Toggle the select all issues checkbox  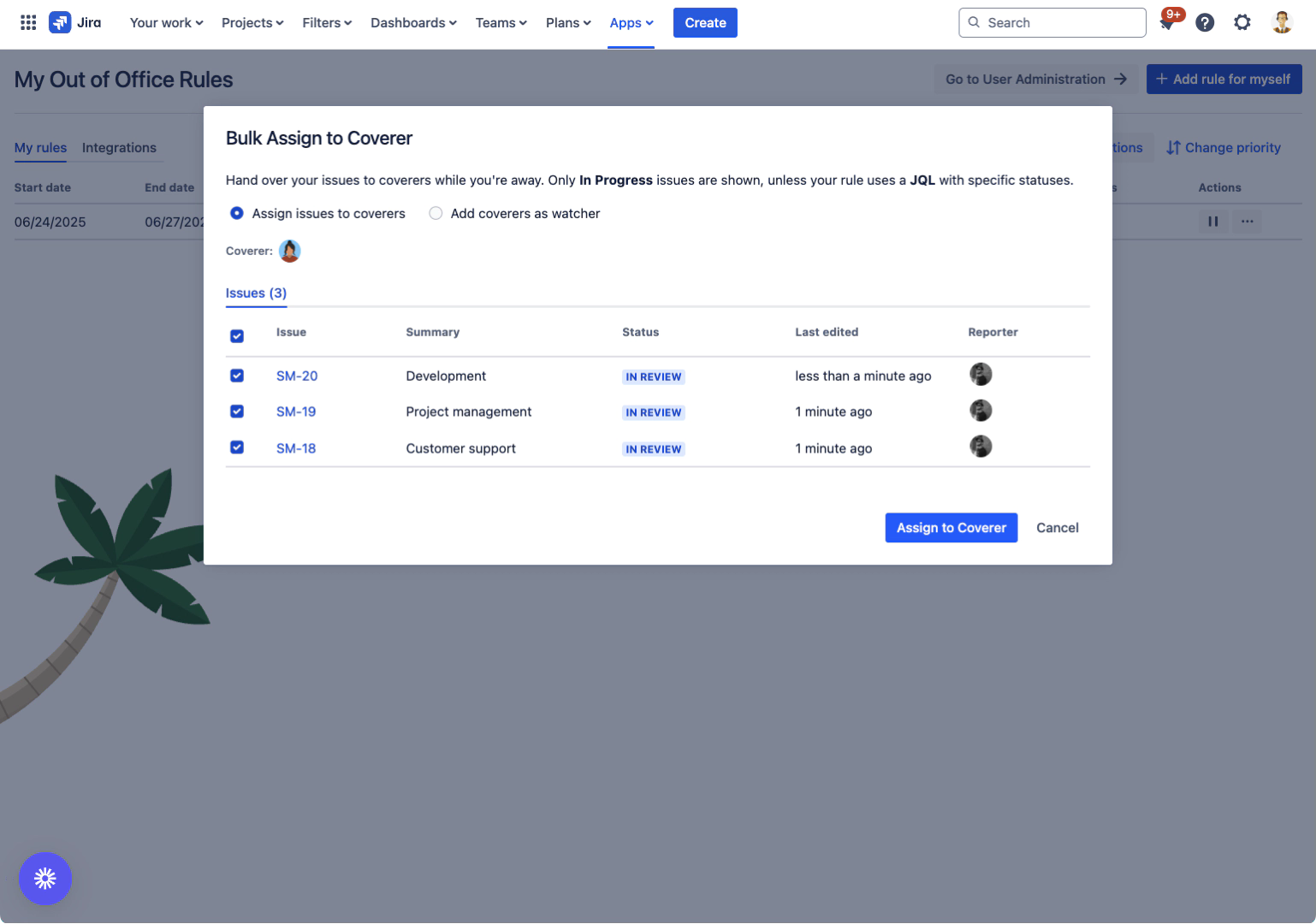(x=237, y=336)
